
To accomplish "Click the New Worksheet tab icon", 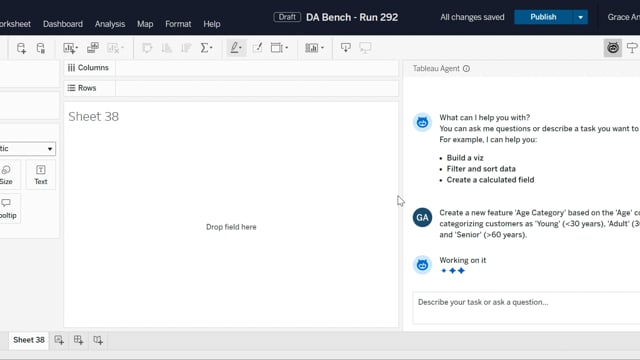I will [59, 340].
